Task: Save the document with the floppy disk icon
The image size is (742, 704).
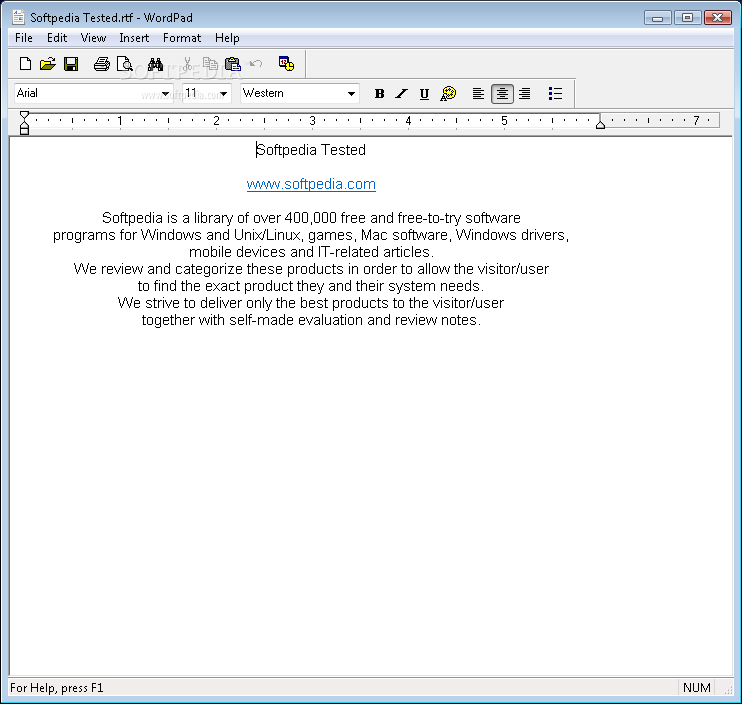Action: (x=71, y=64)
